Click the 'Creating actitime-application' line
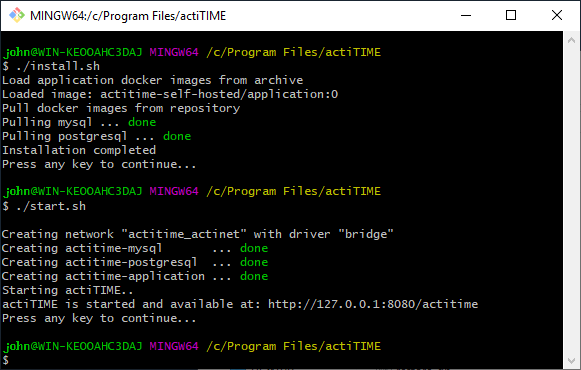The width and height of the screenshot is (581, 370). click(135, 276)
